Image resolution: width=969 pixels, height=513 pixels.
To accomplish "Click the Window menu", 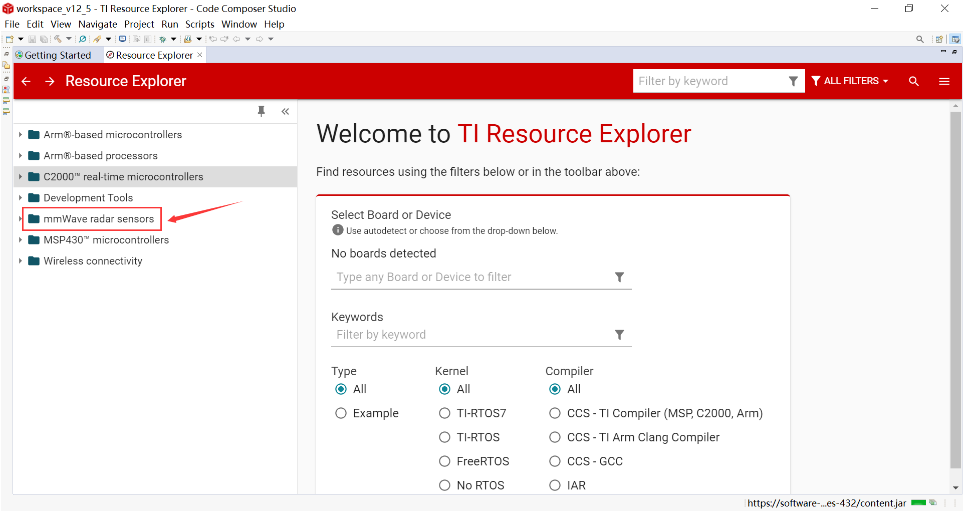I will [x=239, y=24].
